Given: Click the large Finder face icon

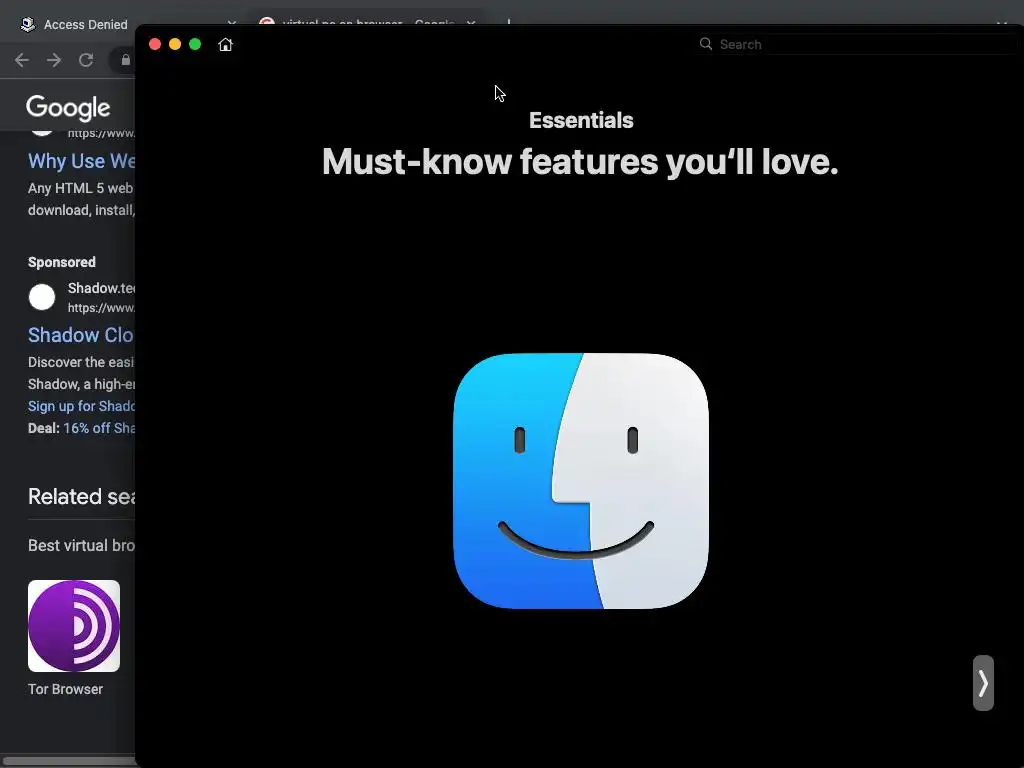Looking at the screenshot, I should (581, 481).
